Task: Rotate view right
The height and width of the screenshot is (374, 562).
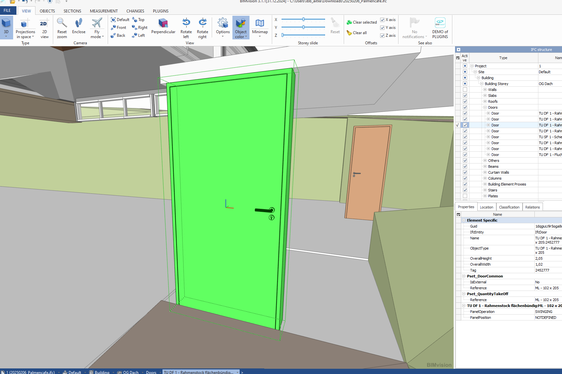Action: pyautogui.click(x=203, y=28)
